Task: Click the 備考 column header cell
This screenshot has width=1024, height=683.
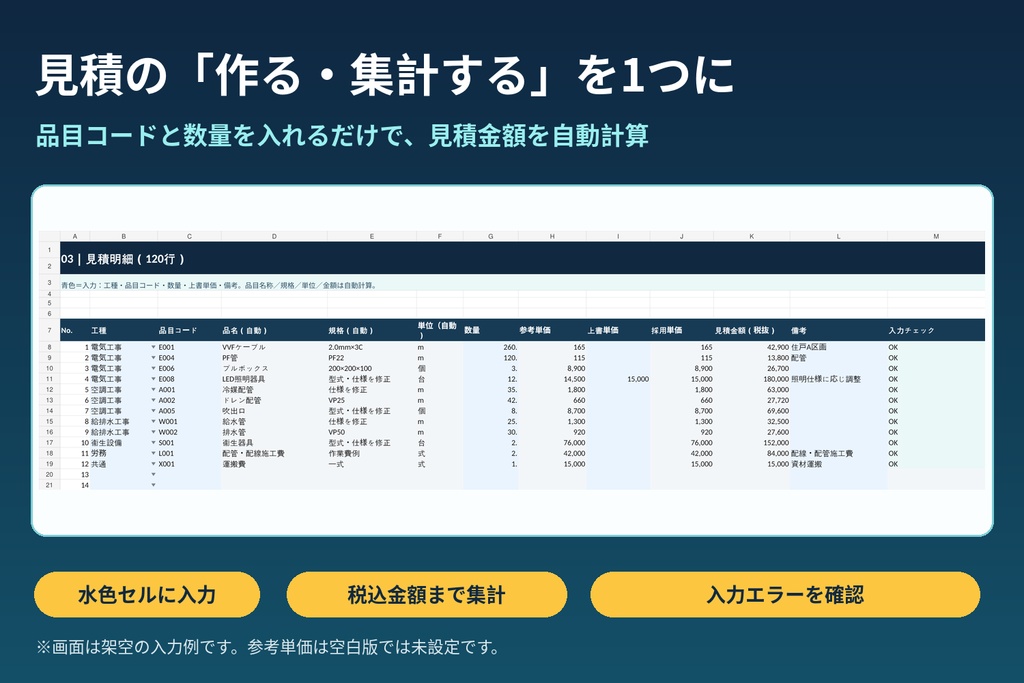Action: [x=839, y=330]
